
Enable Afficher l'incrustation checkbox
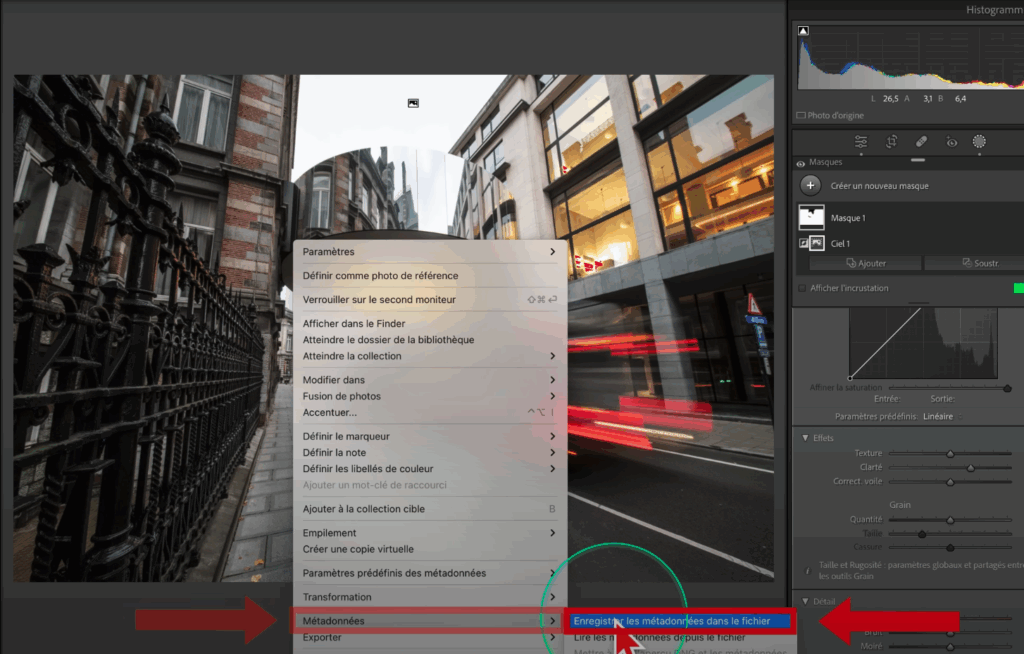tap(801, 288)
